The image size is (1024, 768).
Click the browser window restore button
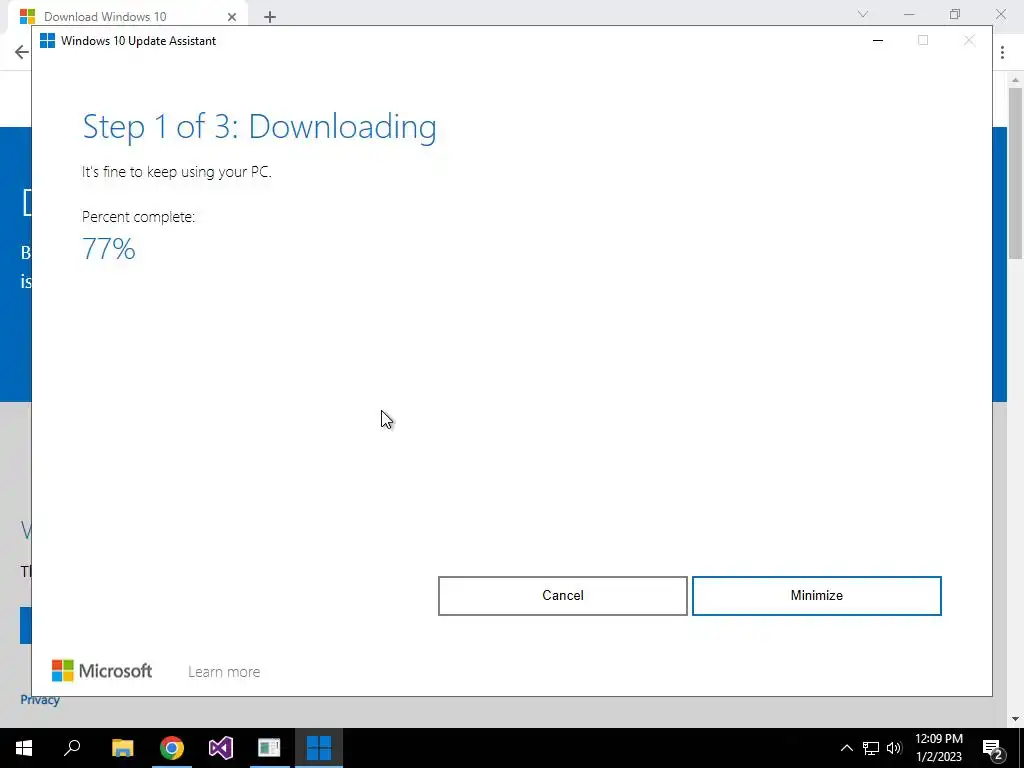(x=955, y=14)
